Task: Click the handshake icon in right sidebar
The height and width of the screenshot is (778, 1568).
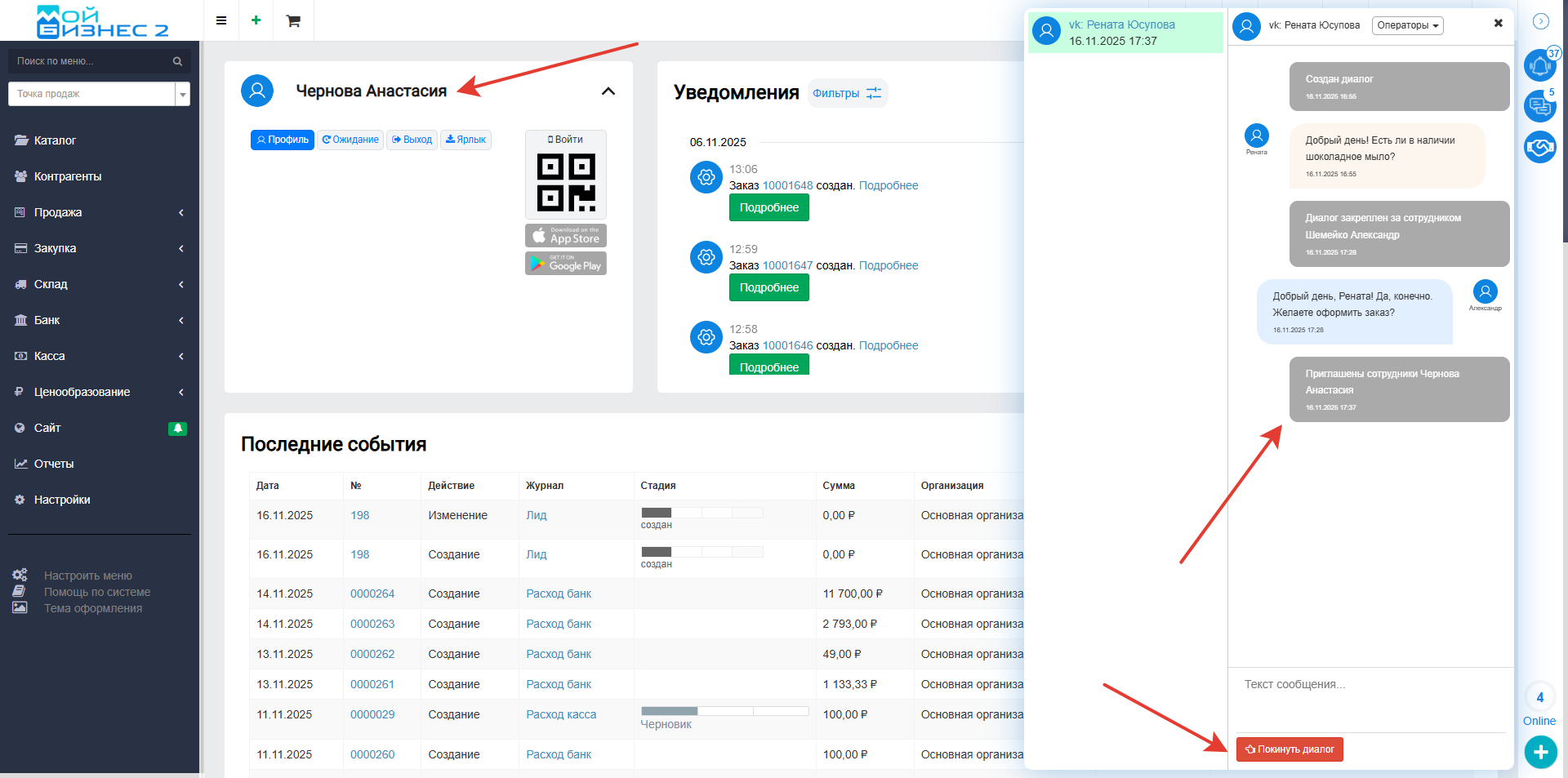Action: coord(1539,147)
